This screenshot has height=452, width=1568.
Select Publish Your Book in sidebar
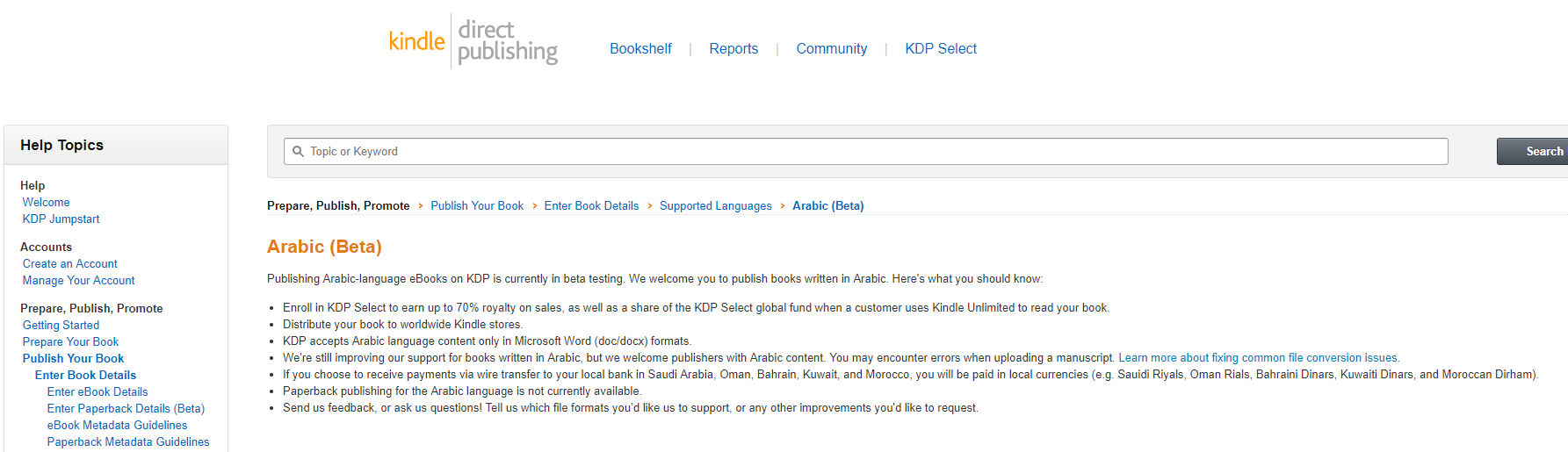[x=73, y=358]
